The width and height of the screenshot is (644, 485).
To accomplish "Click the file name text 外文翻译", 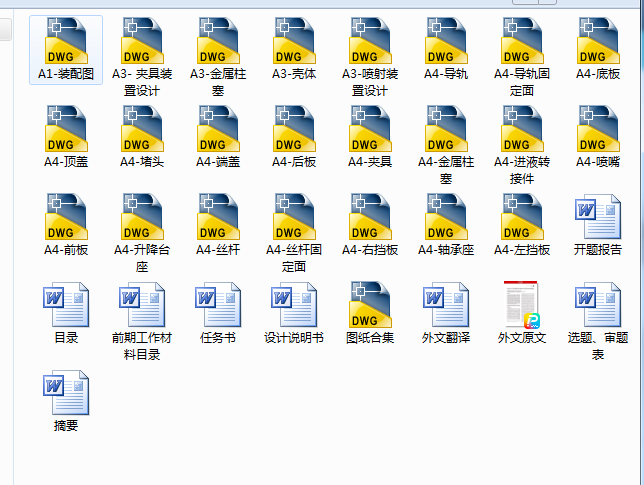I will [446, 338].
